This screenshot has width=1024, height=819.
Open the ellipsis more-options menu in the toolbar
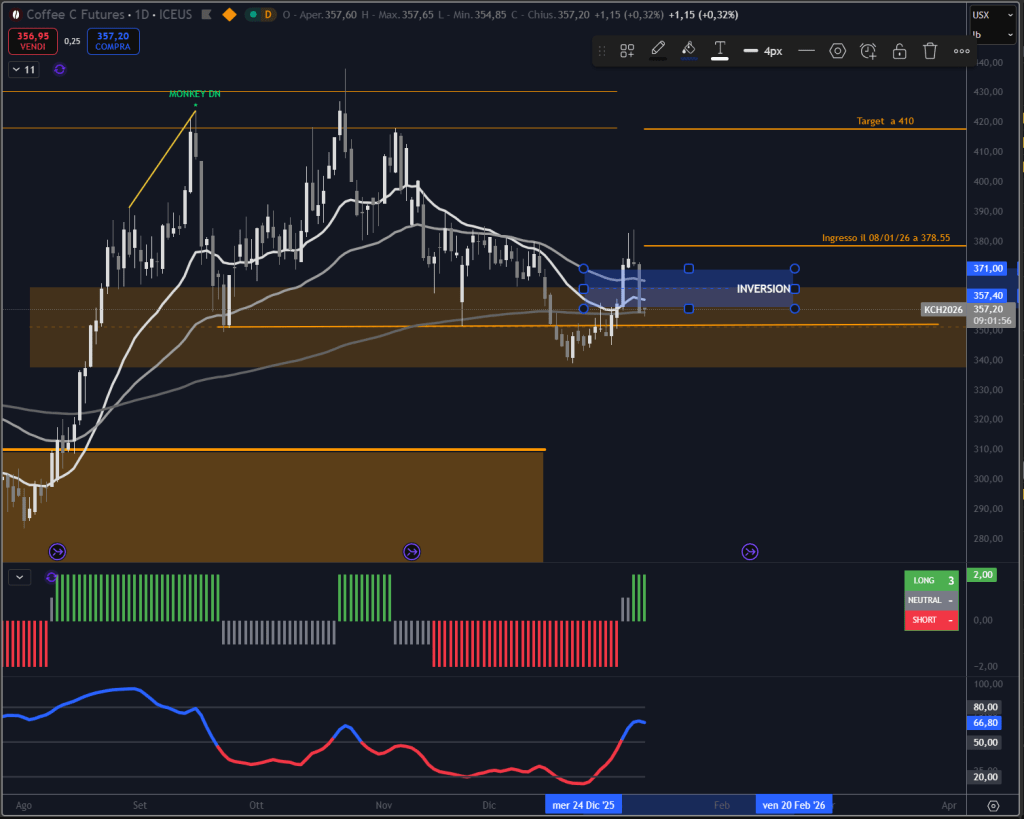point(961,51)
